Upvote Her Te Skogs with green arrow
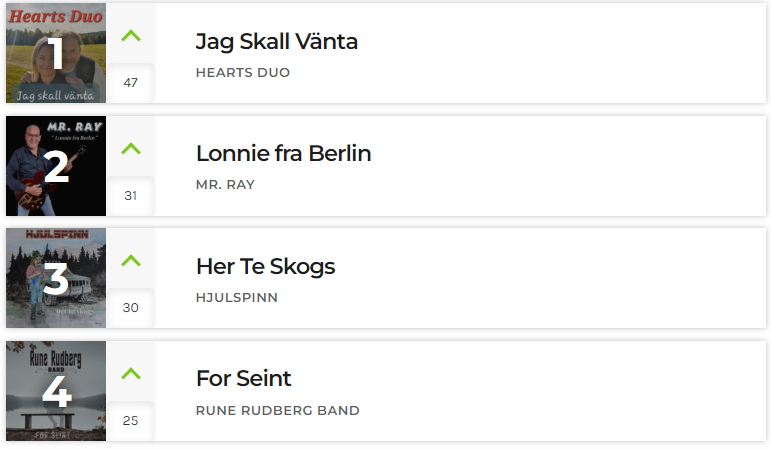 pos(131,261)
